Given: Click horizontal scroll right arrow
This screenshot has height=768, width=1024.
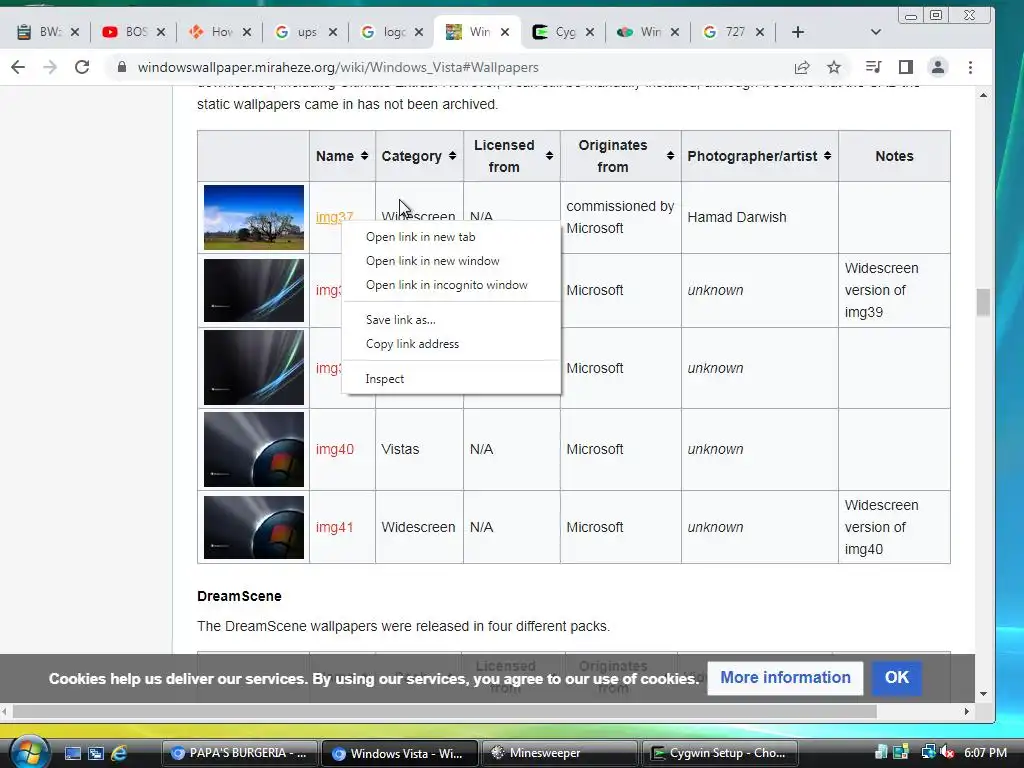Looking at the screenshot, I should point(967,711).
